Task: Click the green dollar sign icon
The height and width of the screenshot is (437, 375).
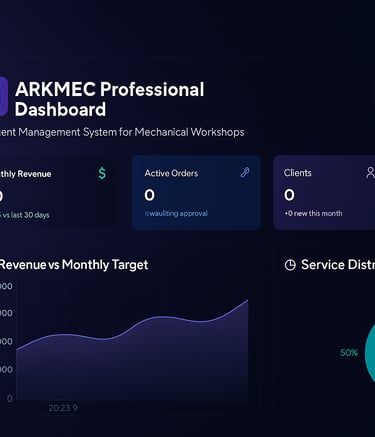Action: 102,173
